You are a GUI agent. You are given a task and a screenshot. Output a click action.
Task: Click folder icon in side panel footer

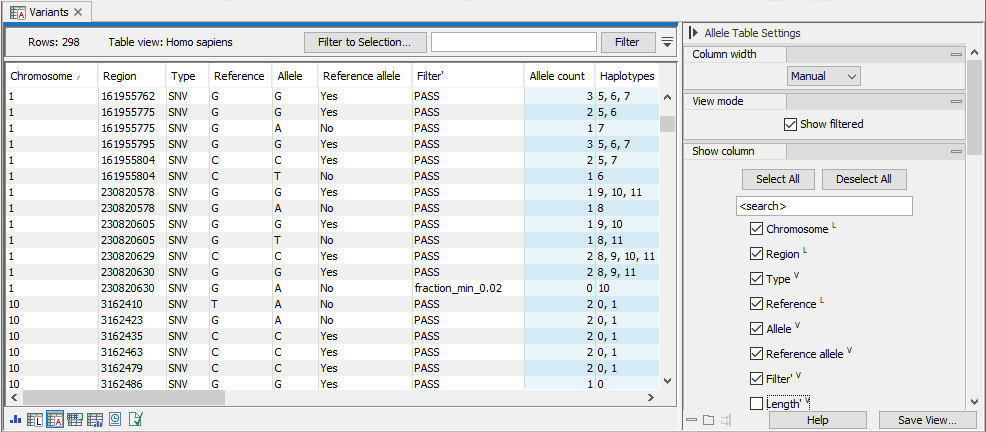(x=709, y=419)
